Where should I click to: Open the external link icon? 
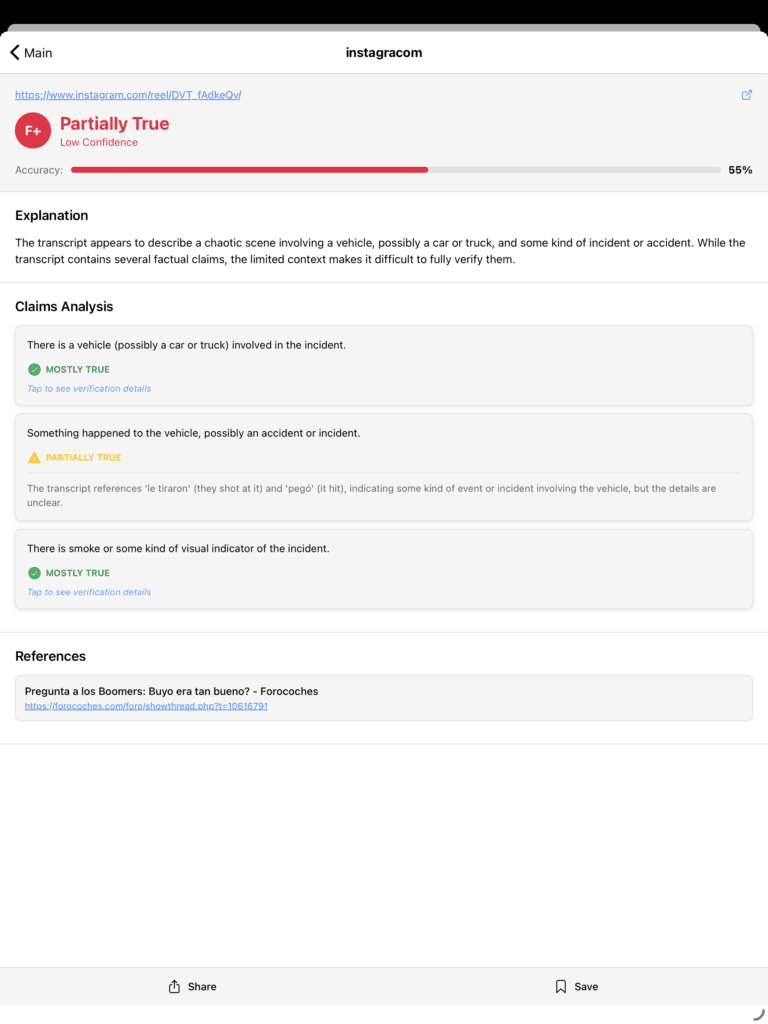746,95
